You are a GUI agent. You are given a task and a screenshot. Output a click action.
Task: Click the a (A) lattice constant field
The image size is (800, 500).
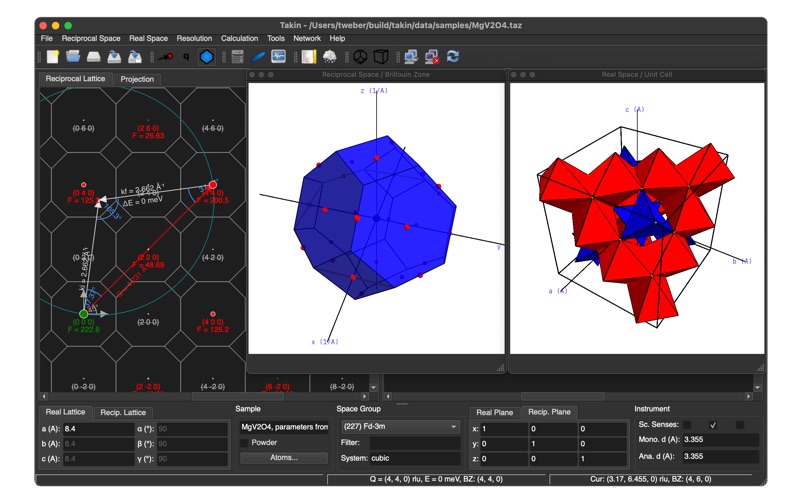pyautogui.click(x=98, y=429)
